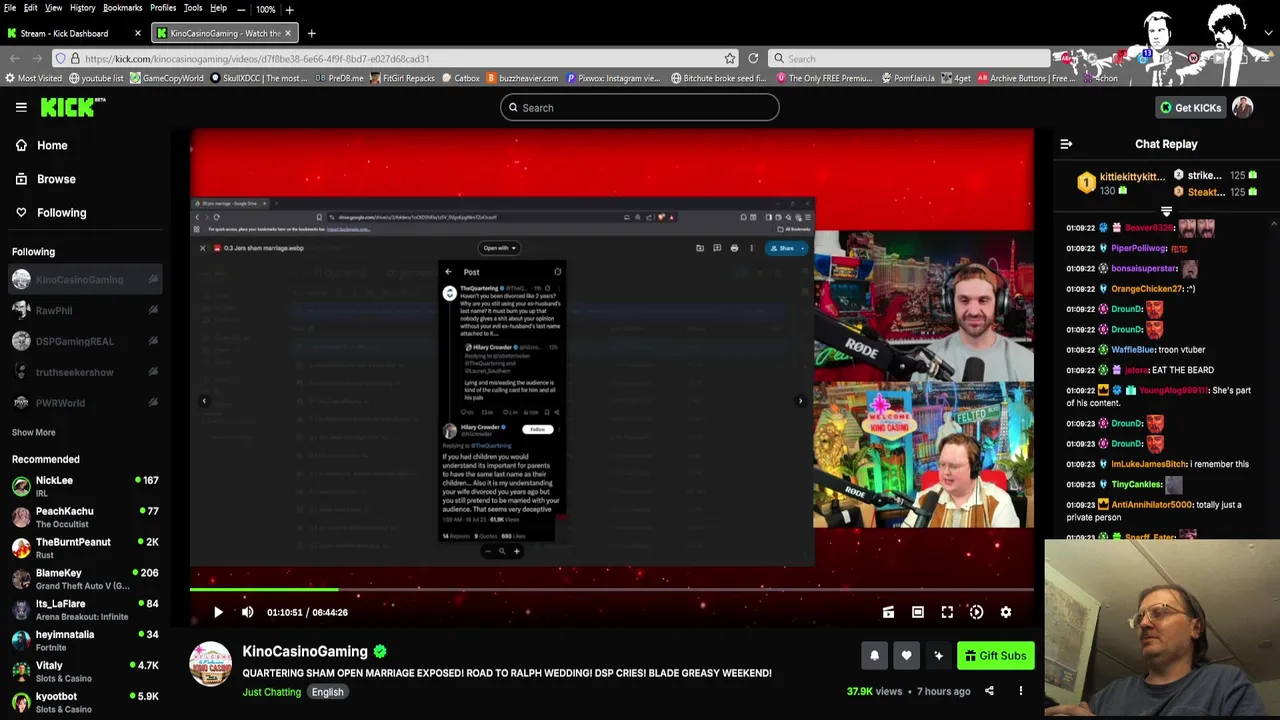Image resolution: width=1280 pixels, height=720 pixels.
Task: Toggle the clip button in player
Action: 888,612
